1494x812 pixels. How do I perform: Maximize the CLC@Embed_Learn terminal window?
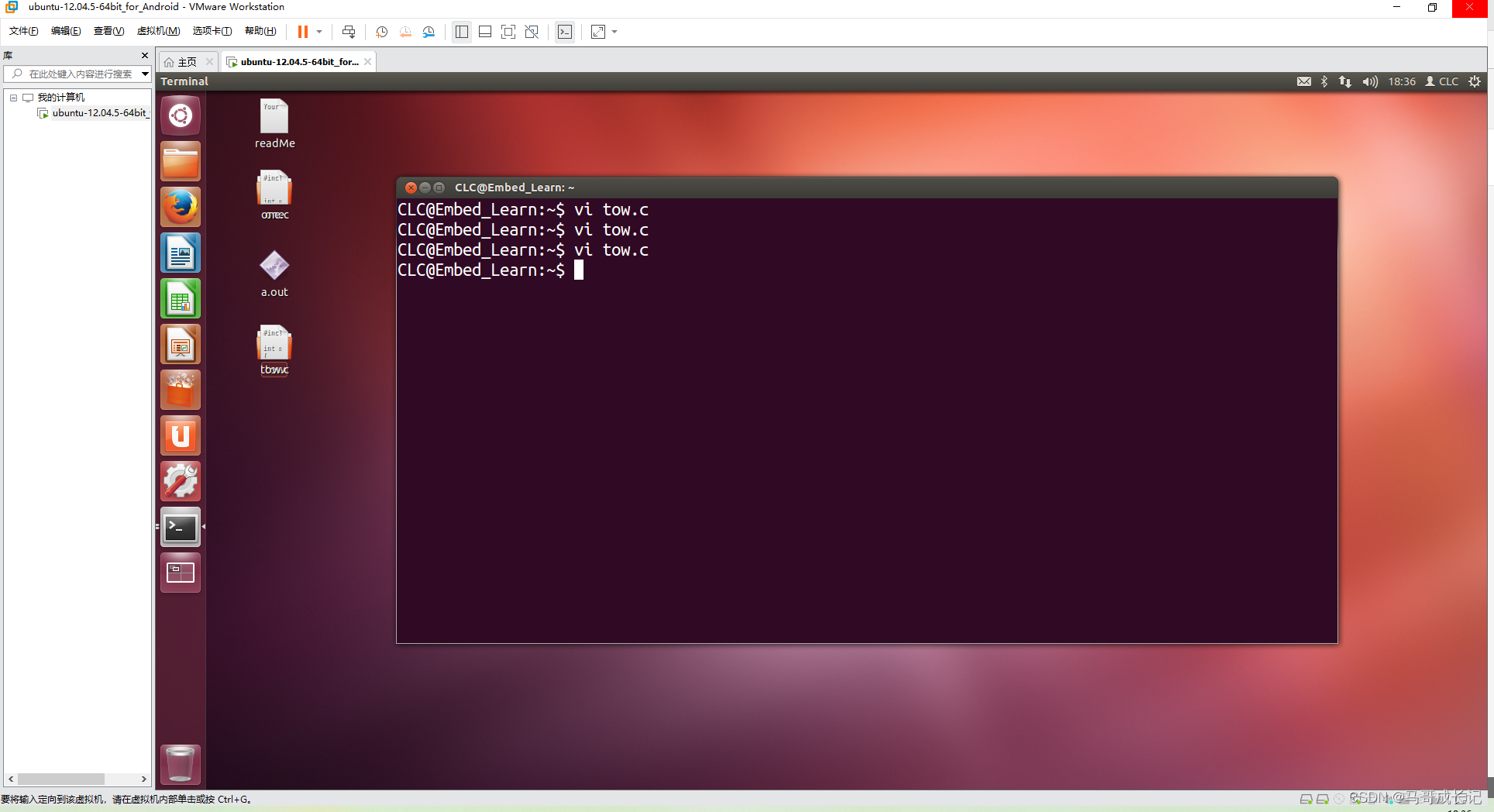click(x=439, y=188)
